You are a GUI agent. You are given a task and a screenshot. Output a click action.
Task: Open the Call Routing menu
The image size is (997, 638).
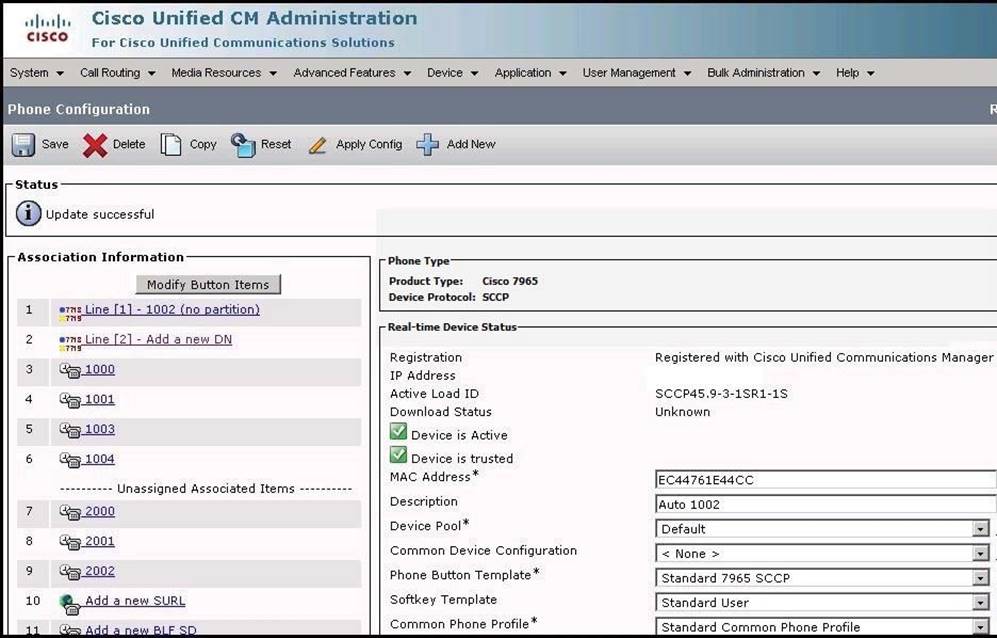[117, 73]
